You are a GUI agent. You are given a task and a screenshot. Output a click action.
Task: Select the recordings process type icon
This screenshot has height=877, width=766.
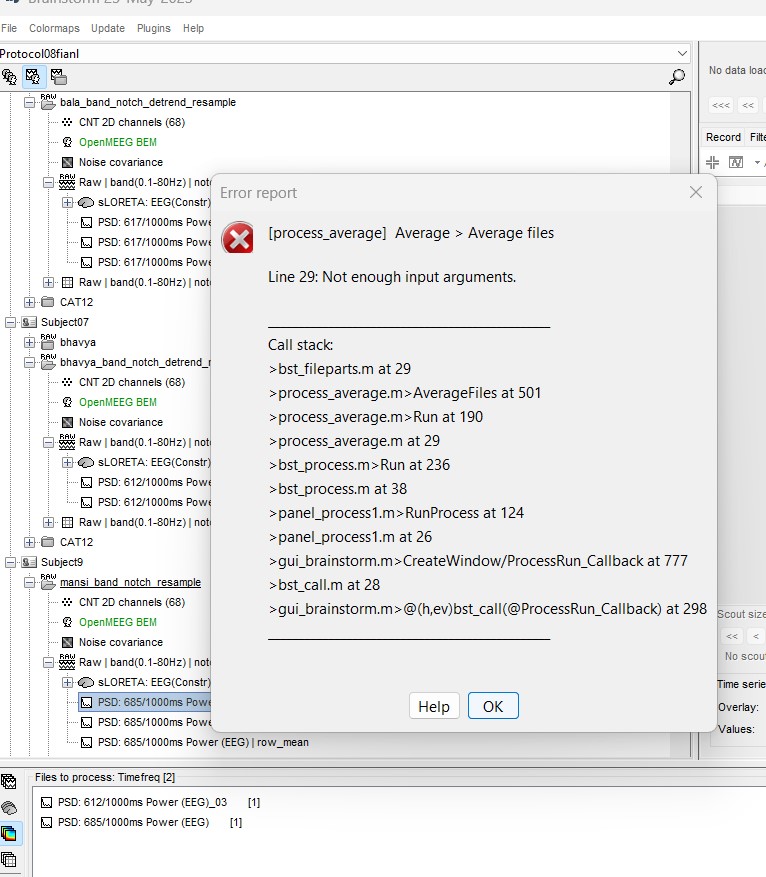pyautogui.click(x=9, y=782)
